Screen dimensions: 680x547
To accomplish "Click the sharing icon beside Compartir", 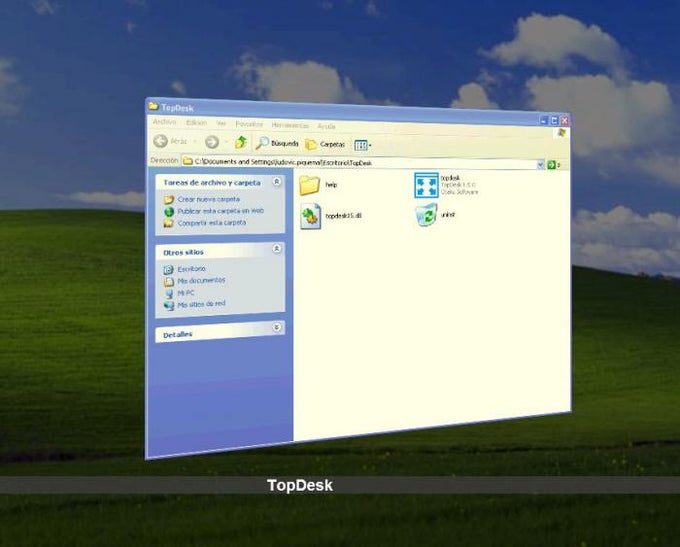I will point(168,223).
